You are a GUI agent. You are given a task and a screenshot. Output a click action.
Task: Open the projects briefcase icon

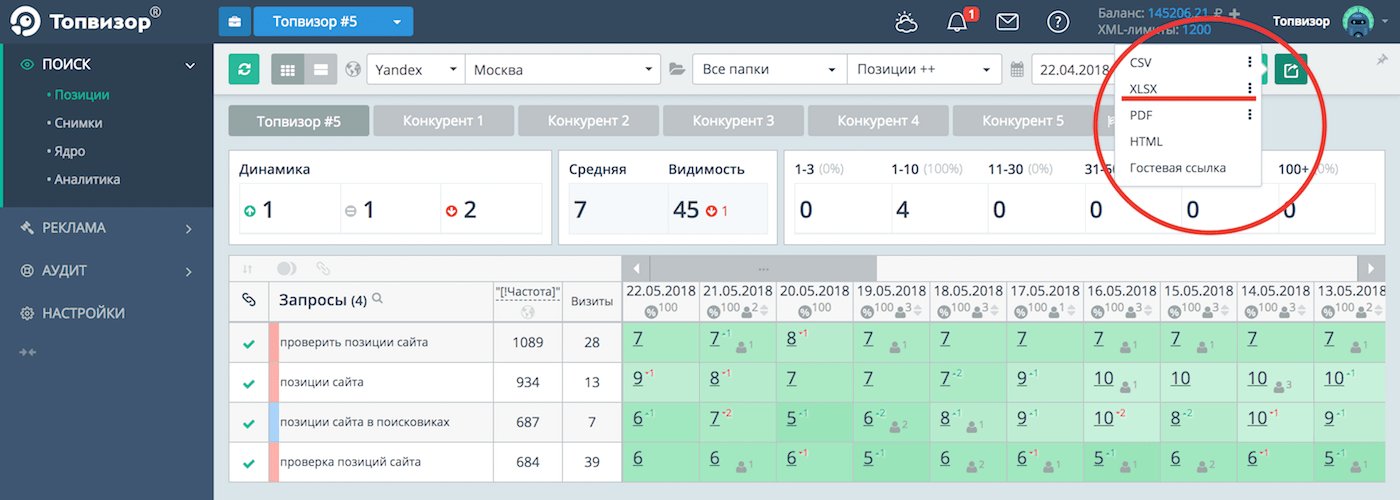(x=234, y=21)
